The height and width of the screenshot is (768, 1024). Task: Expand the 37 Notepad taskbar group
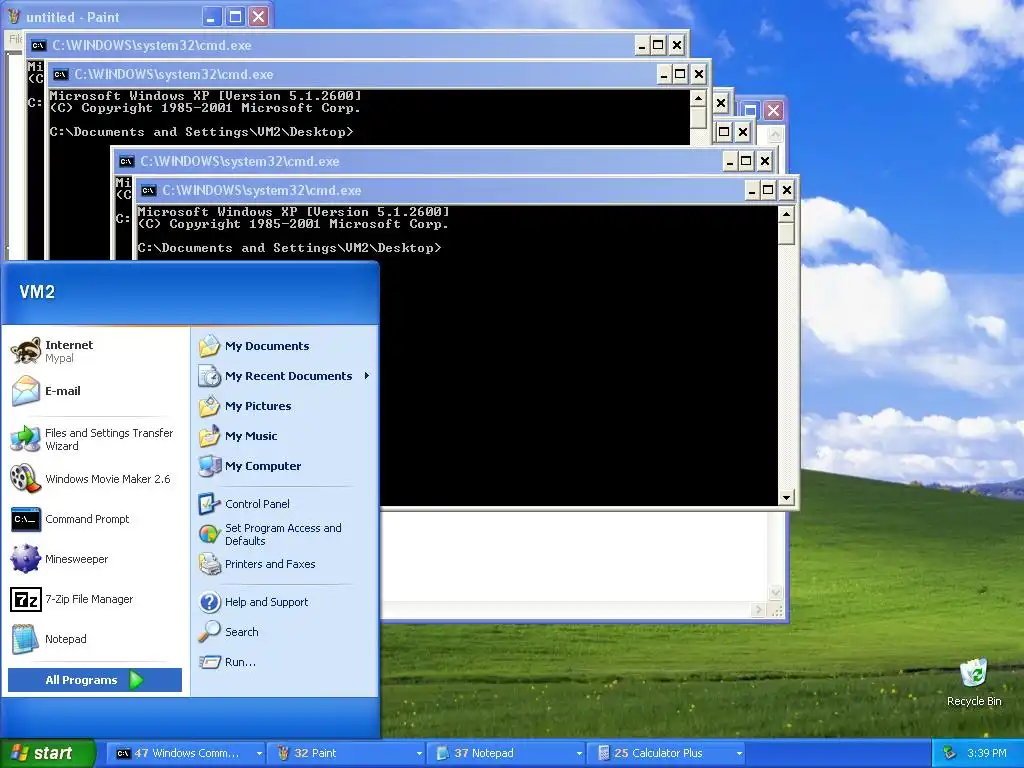[x=506, y=753]
